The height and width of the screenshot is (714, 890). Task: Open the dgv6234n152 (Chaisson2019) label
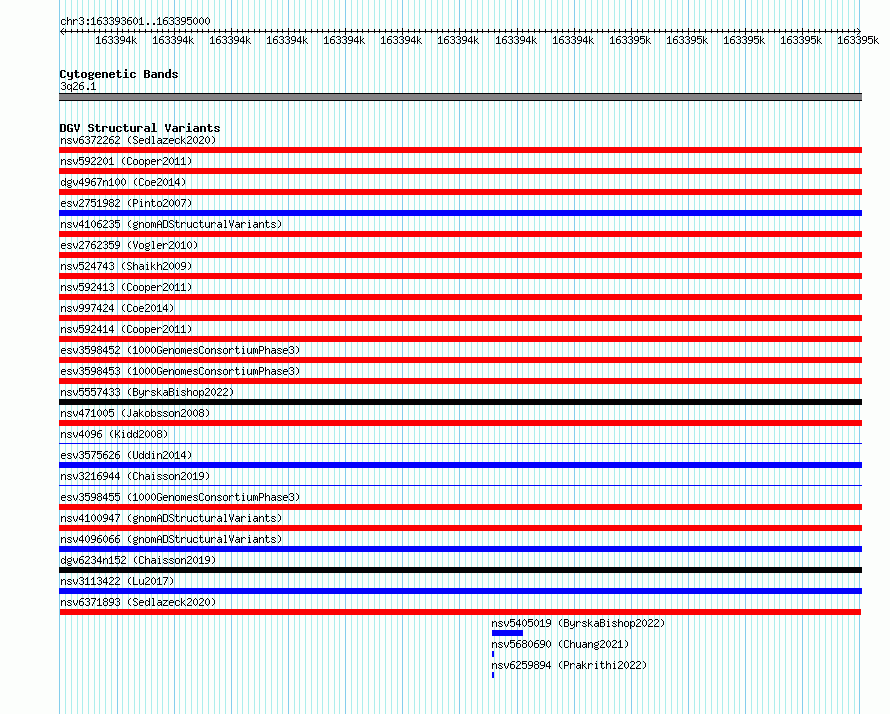[138, 560]
